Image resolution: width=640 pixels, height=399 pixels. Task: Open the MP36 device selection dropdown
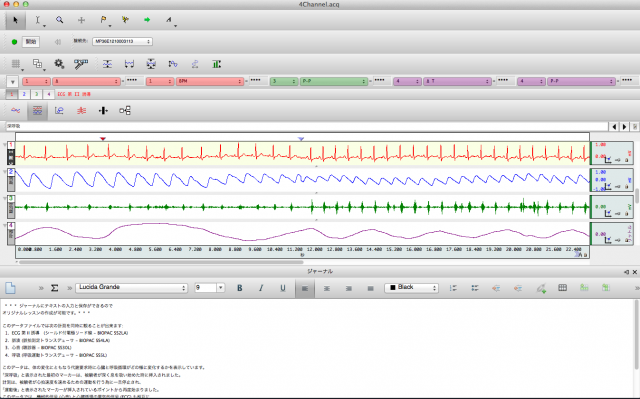coord(122,41)
